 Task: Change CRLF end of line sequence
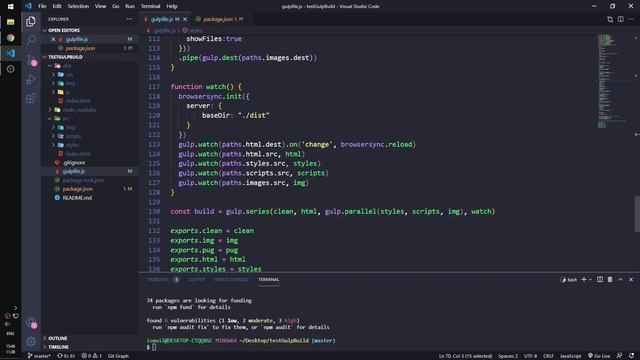tap(548, 356)
